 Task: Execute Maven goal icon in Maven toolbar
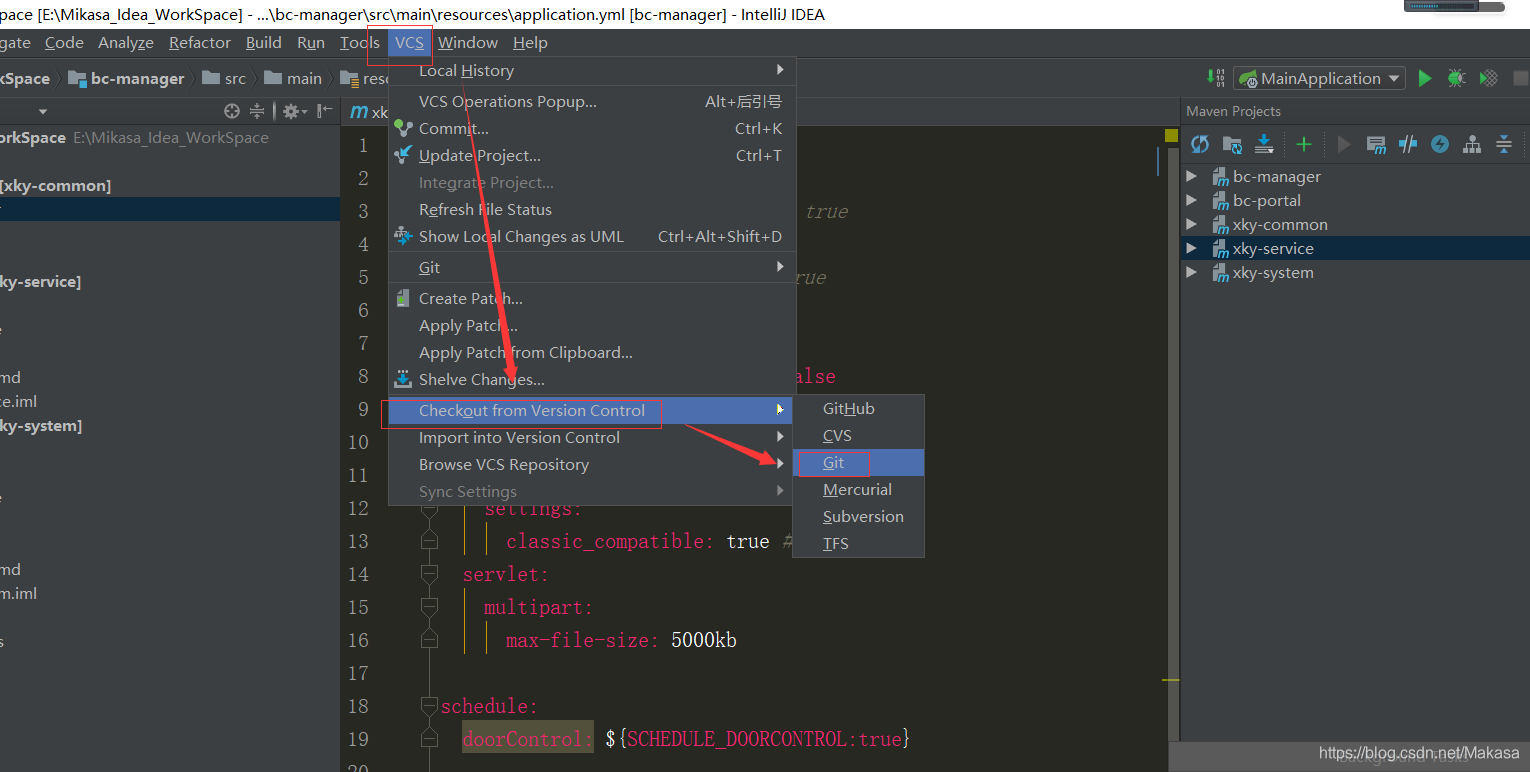coord(1376,144)
